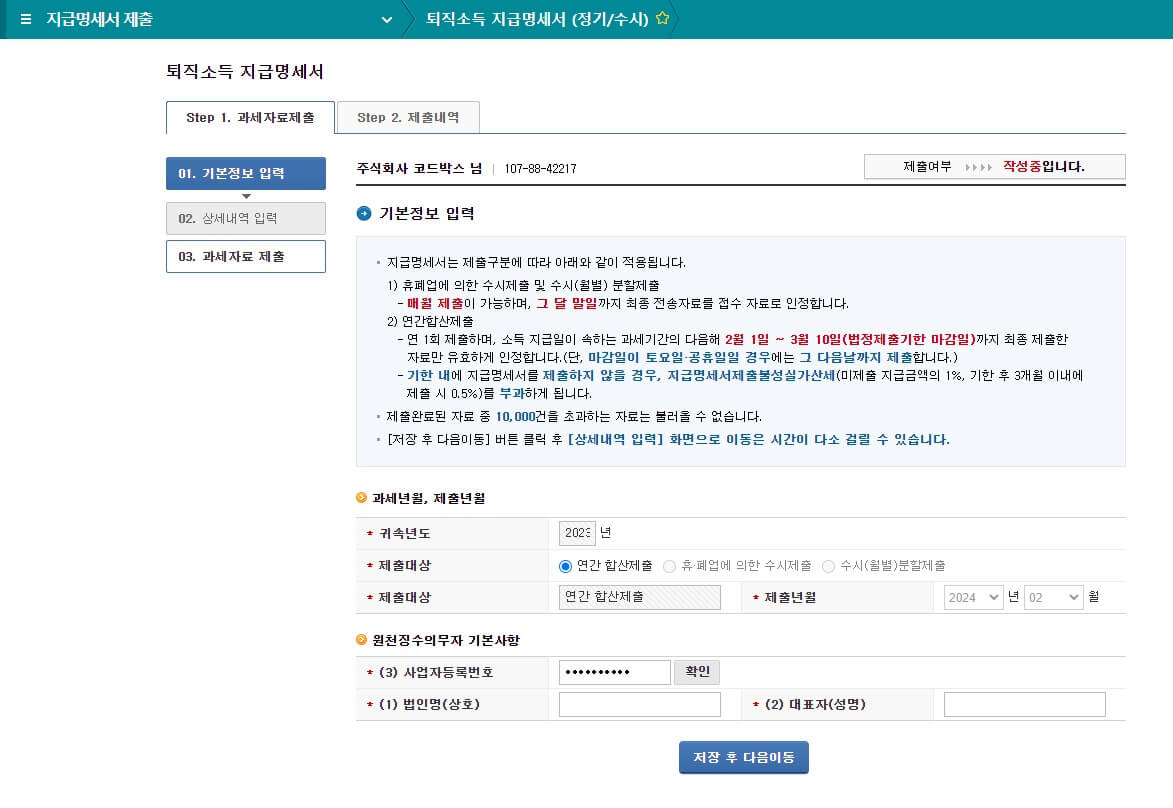Select the 연간 합산제출 radio button
Screen dimensions: 1173x808
pos(566,566)
